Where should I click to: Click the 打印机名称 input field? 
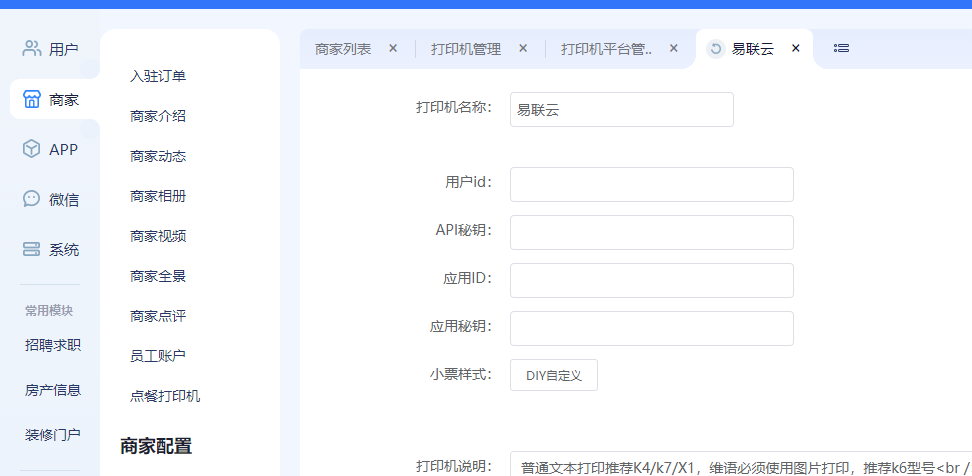click(622, 110)
